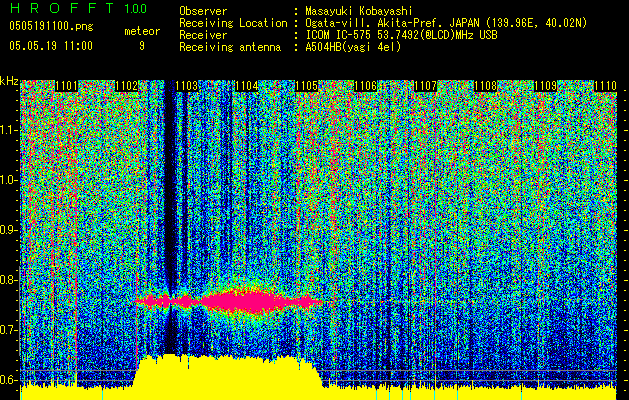The width and height of the screenshot is (629, 400).
Task: Click the Observer name Masayuki Kobayashi
Action: pyautogui.click(x=359, y=11)
